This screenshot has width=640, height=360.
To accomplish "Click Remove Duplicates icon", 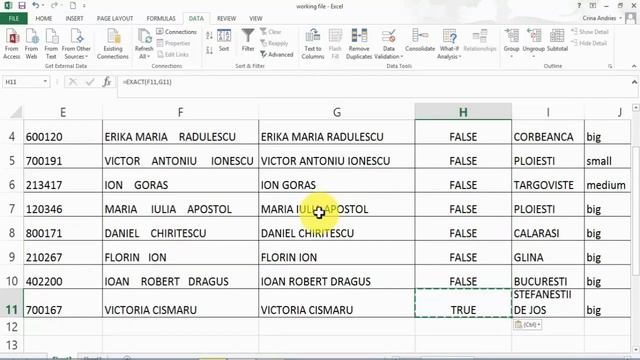I will [359, 44].
